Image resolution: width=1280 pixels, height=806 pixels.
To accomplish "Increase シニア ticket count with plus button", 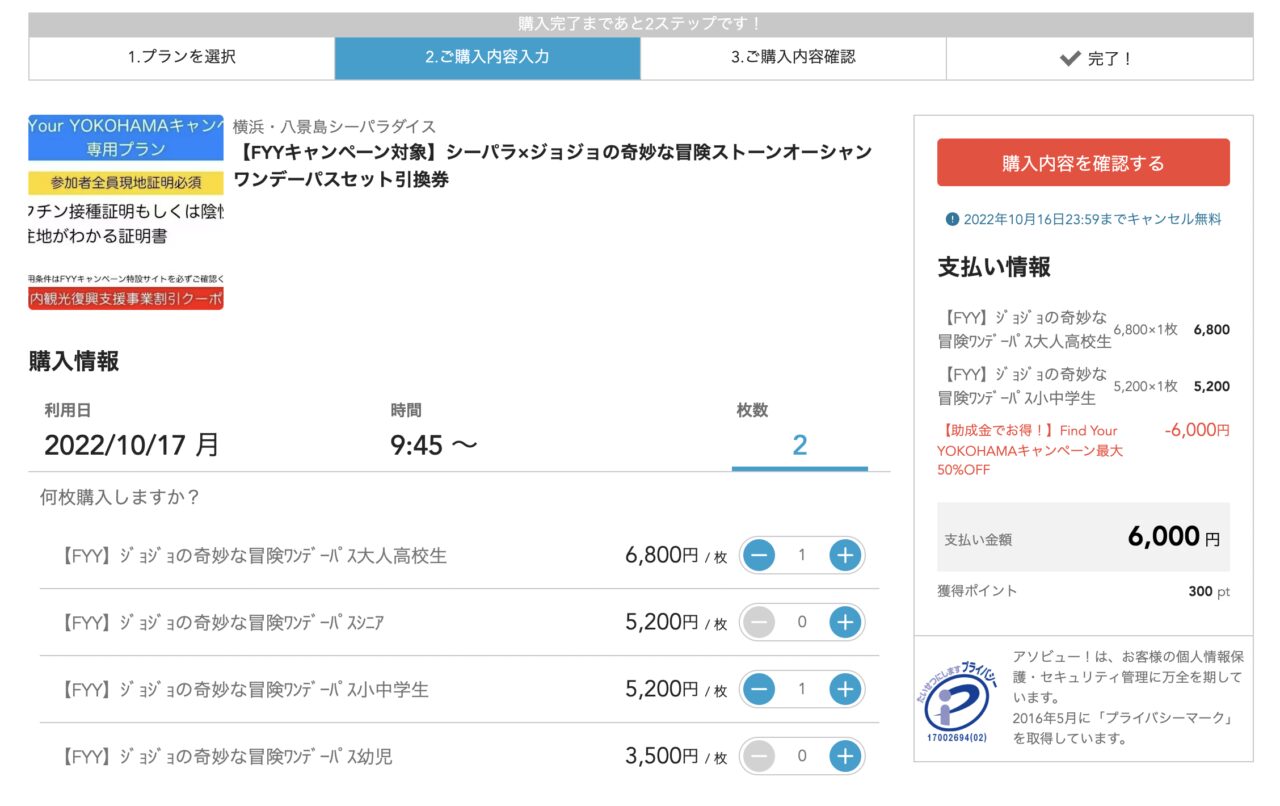I will (845, 623).
